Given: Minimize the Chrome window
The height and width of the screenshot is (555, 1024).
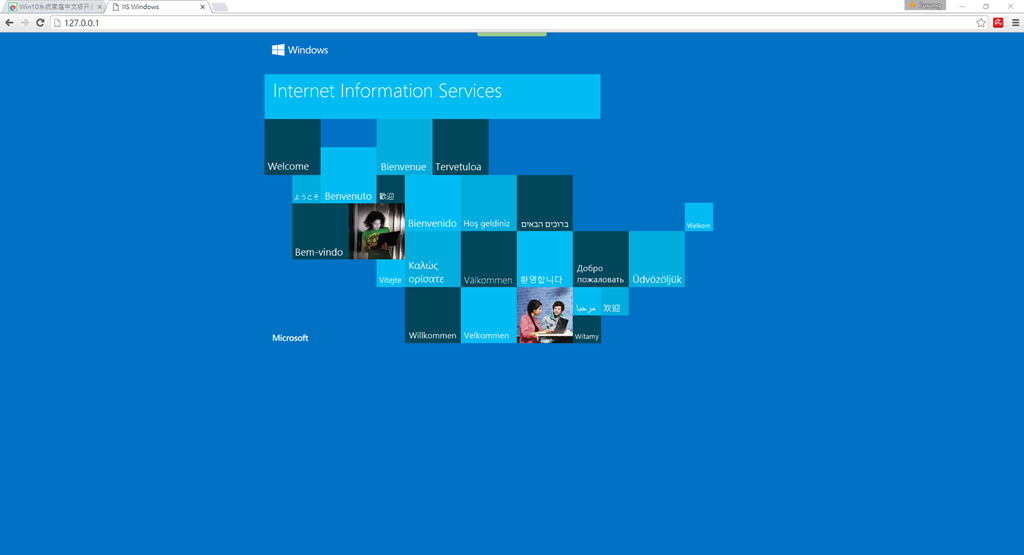Looking at the screenshot, I should click(962, 6).
